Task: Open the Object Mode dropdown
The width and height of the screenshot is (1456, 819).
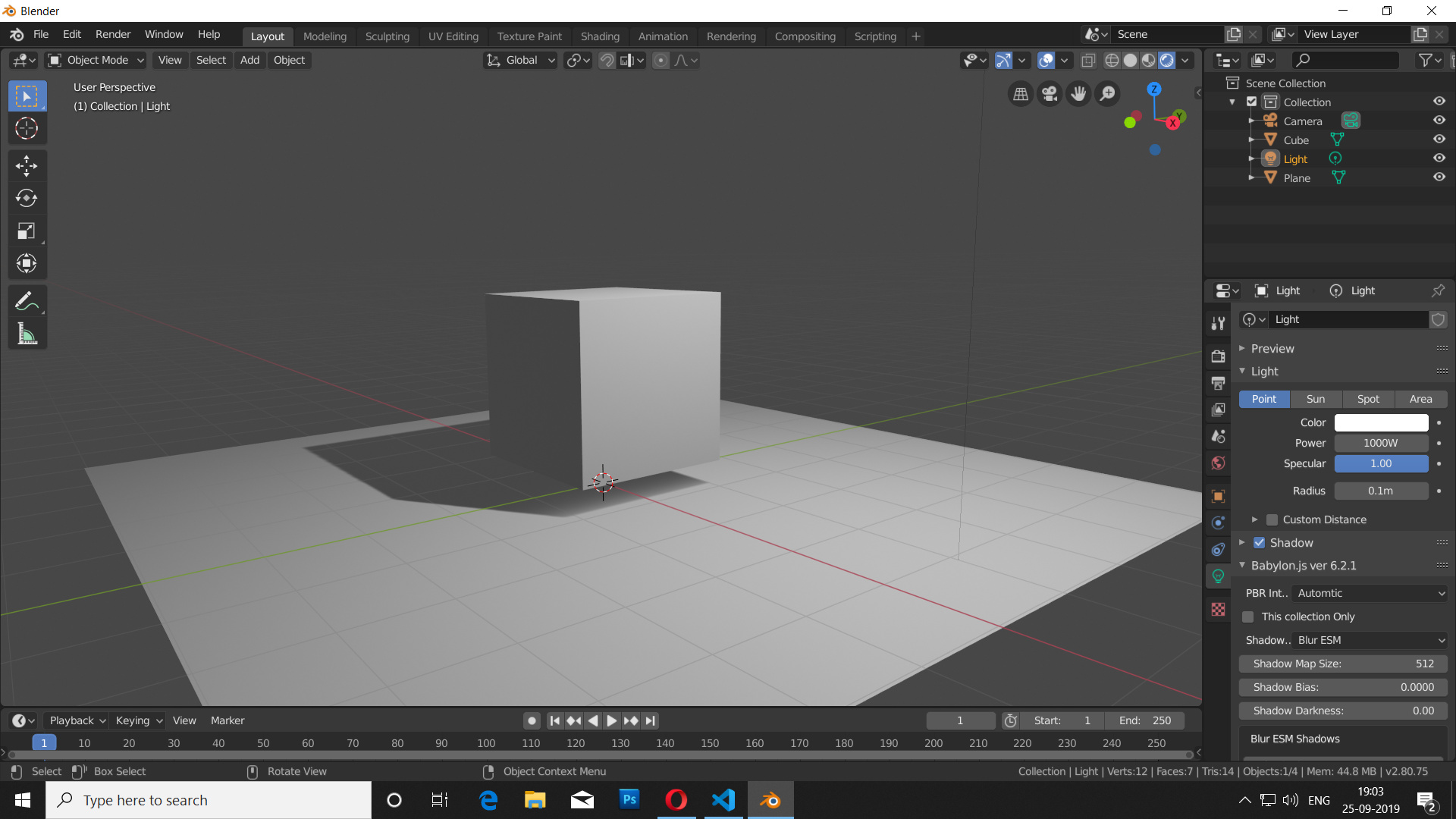Action: coord(96,60)
